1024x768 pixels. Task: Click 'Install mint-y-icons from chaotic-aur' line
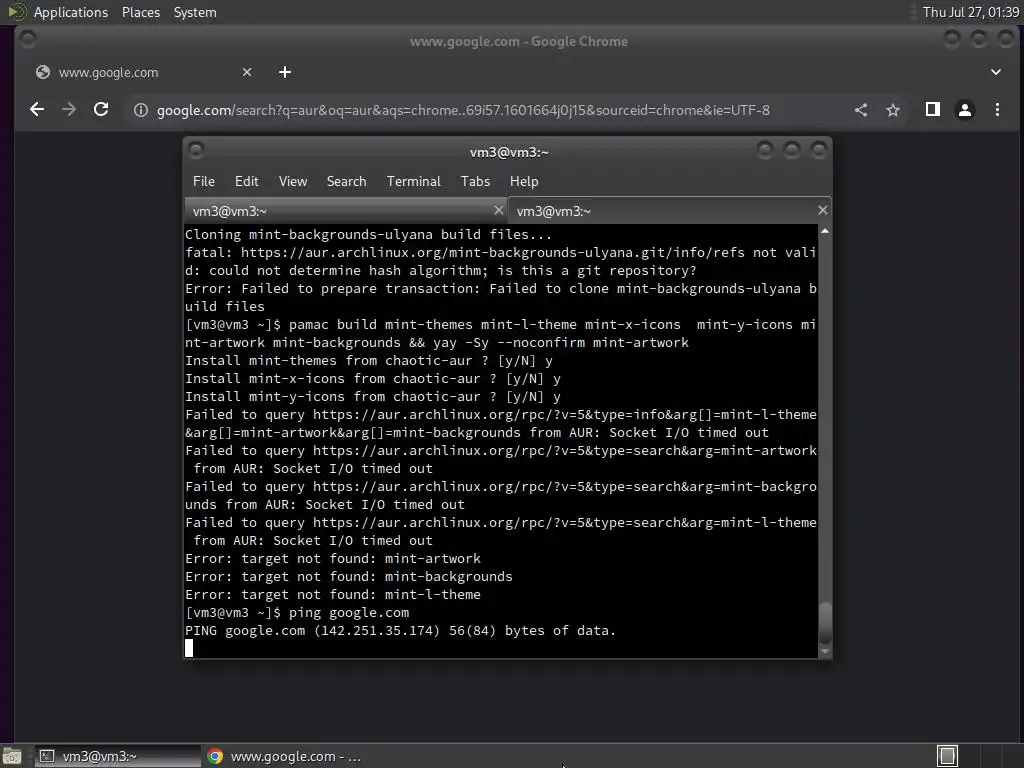pos(373,396)
